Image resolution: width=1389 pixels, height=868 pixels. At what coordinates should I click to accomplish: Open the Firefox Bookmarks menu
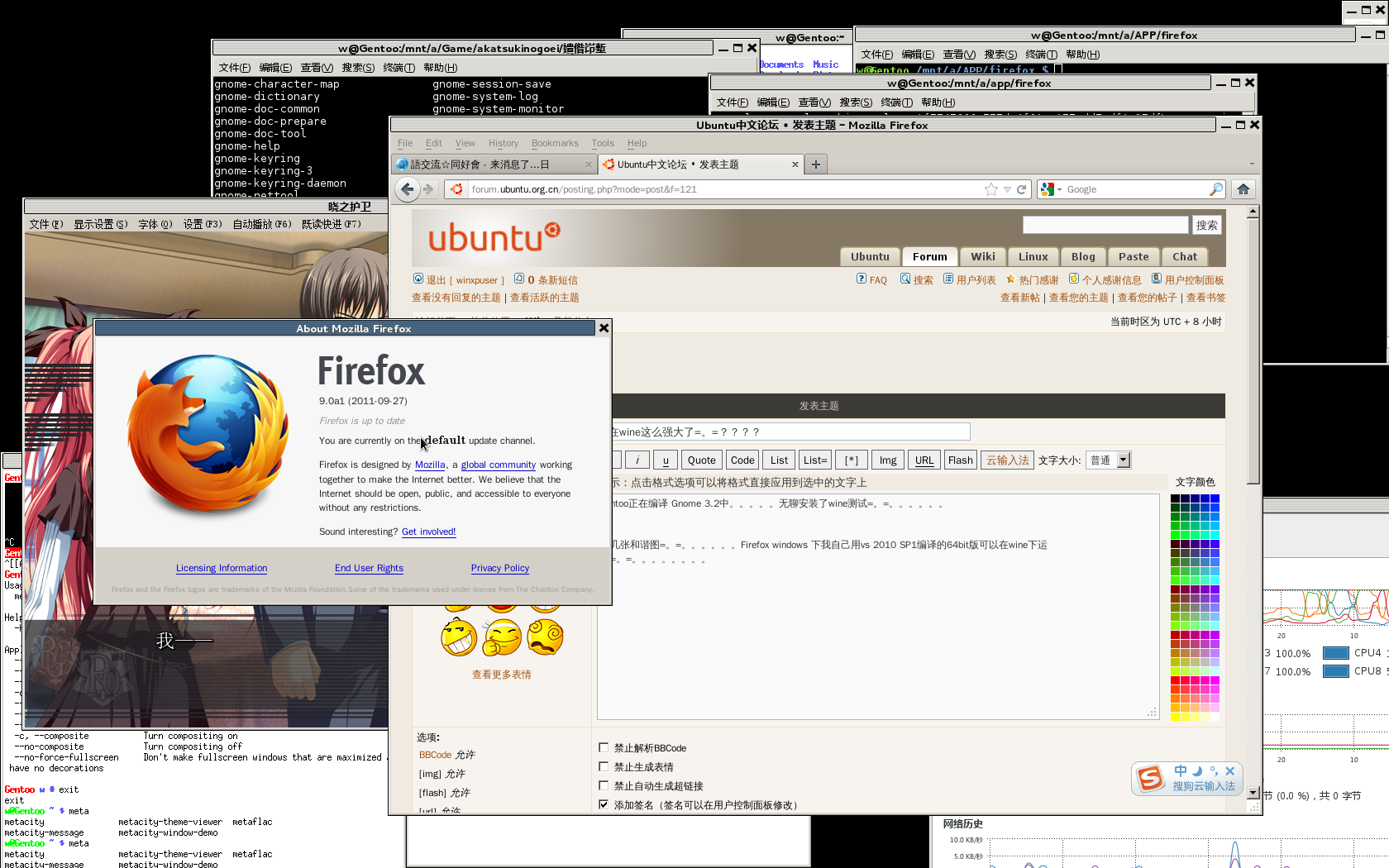tap(555, 143)
